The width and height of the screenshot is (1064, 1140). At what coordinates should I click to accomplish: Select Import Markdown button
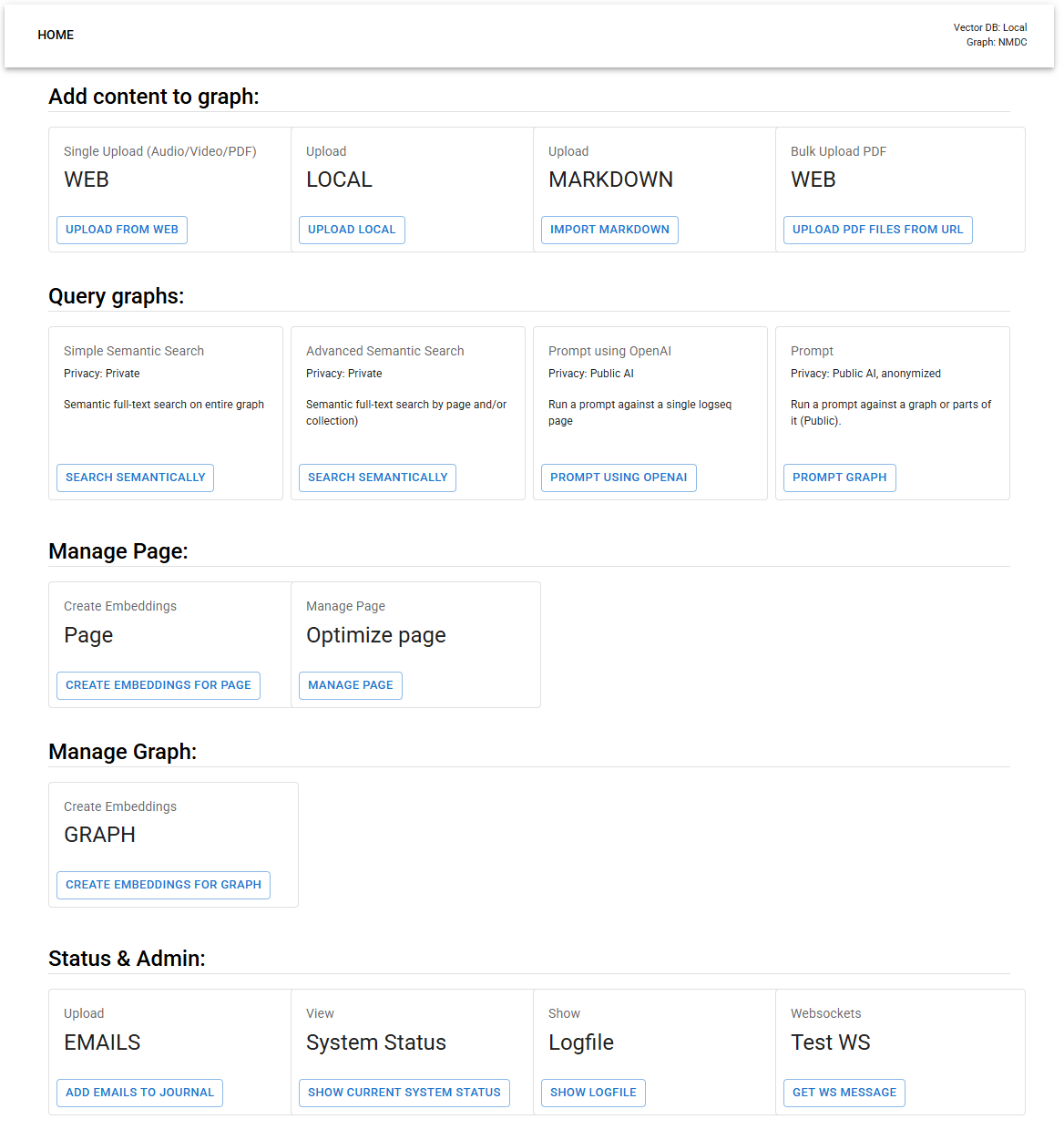609,230
